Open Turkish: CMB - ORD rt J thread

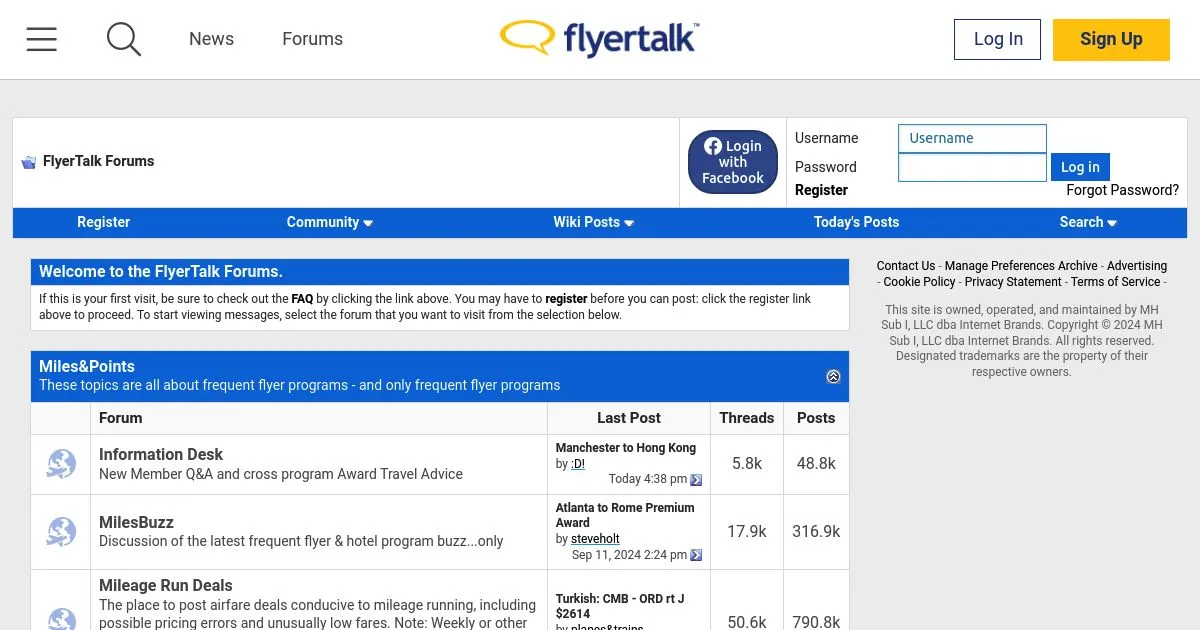620,606
